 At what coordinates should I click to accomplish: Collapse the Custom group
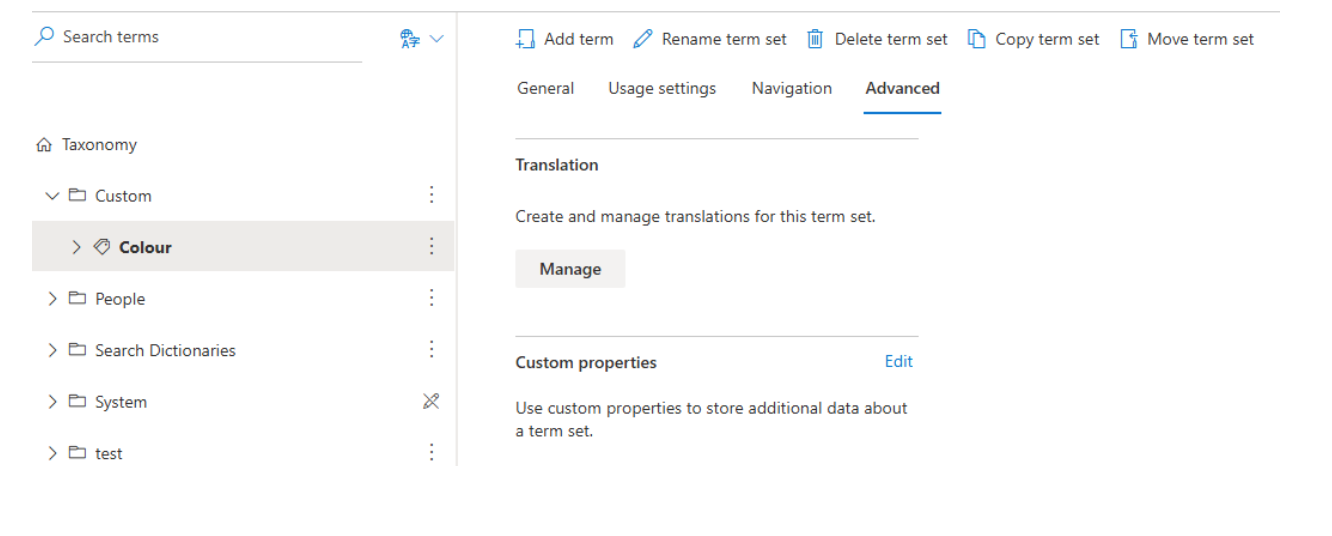point(52,196)
